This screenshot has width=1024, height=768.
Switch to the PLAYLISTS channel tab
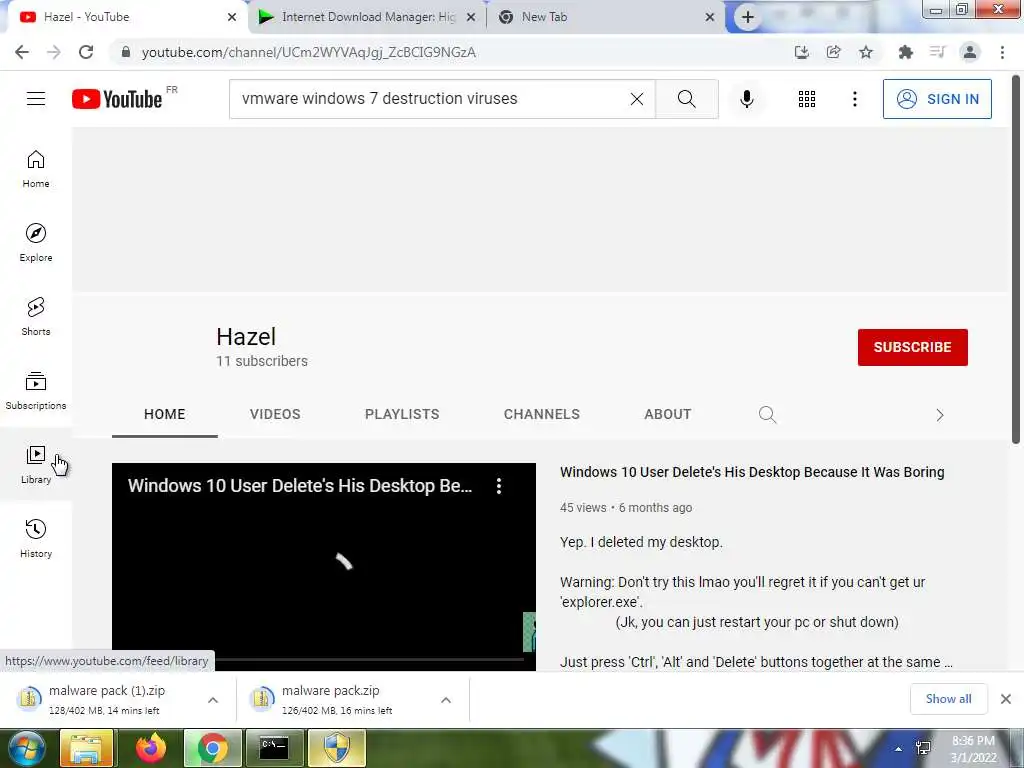402,415
